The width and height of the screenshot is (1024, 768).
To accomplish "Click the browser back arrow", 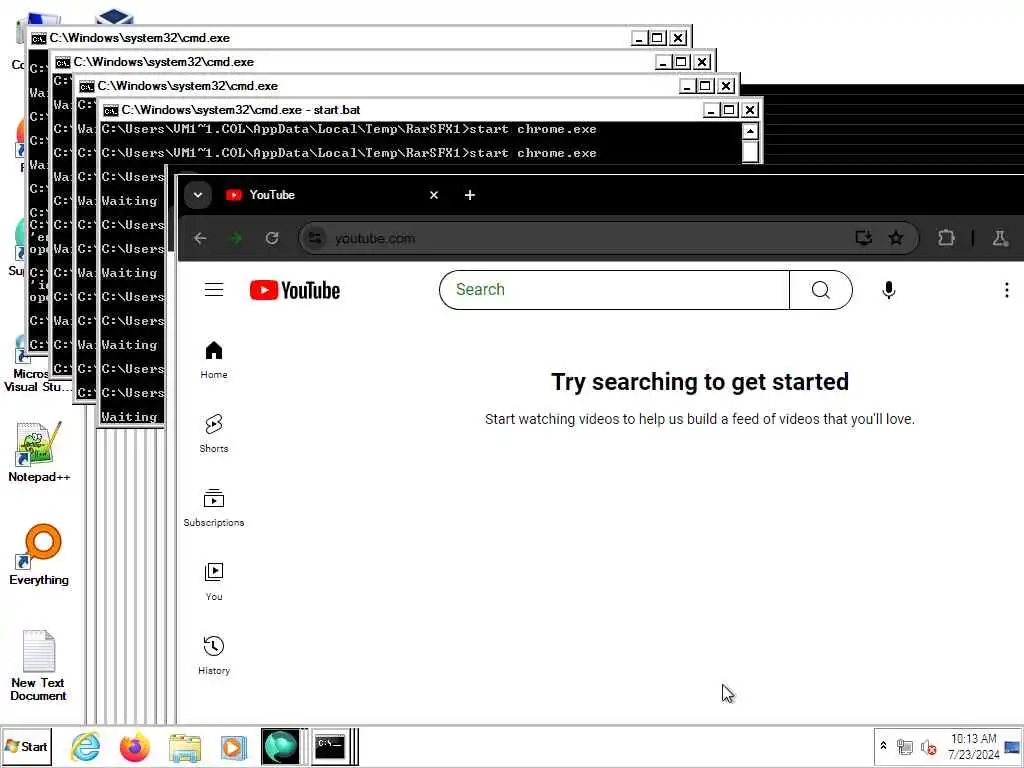I will tap(200, 238).
